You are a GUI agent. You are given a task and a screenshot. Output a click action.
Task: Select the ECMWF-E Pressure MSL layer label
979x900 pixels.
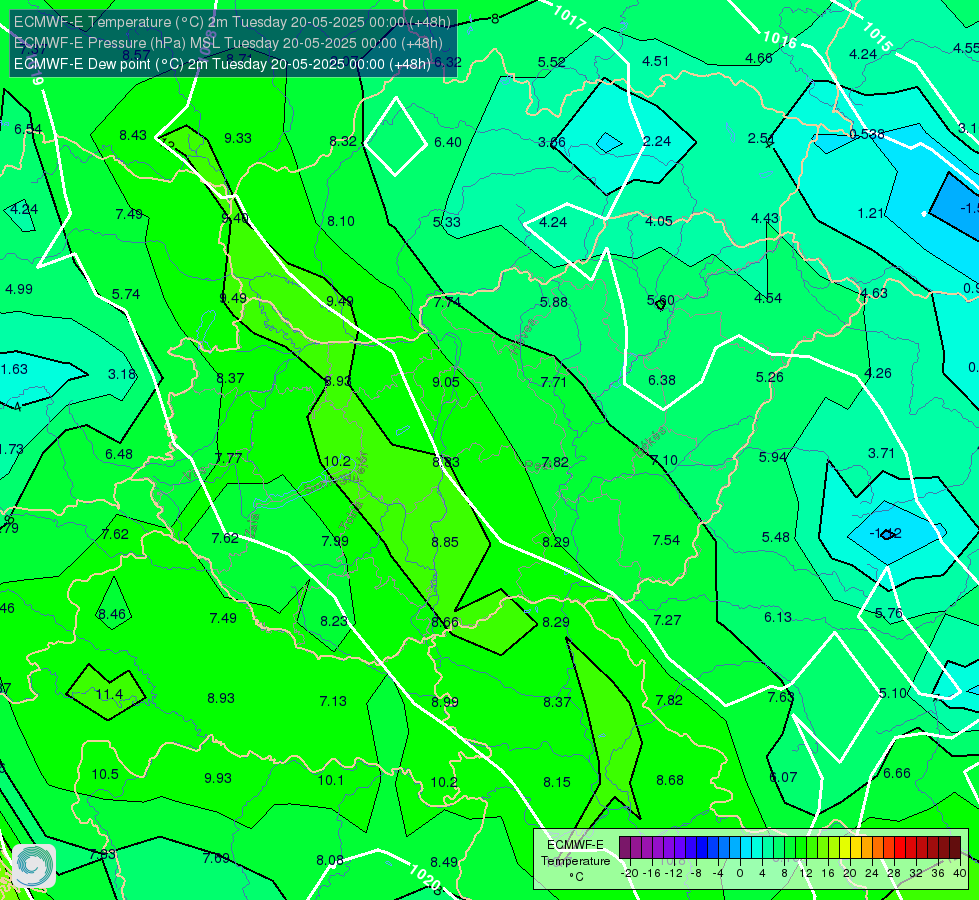(229, 43)
